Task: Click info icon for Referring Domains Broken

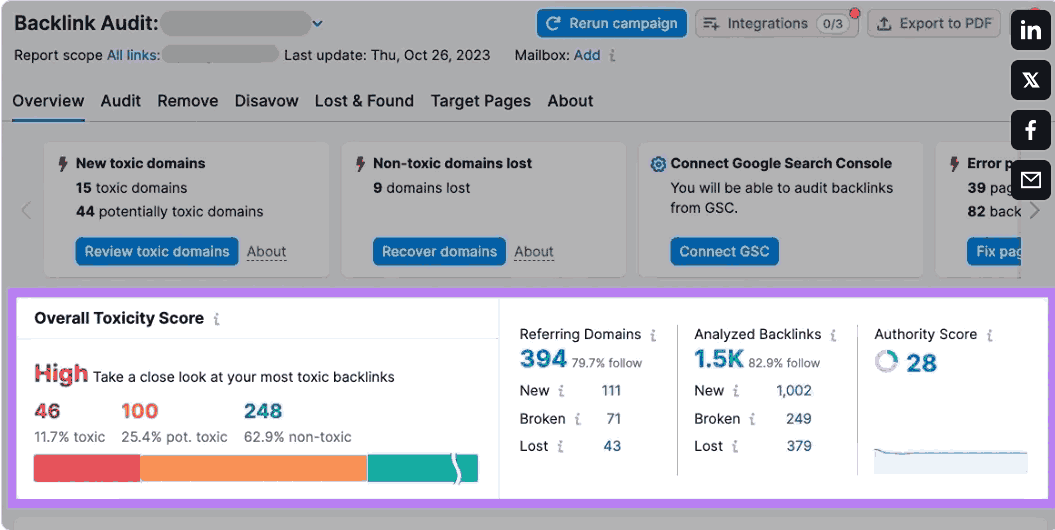Action: click(x=577, y=419)
